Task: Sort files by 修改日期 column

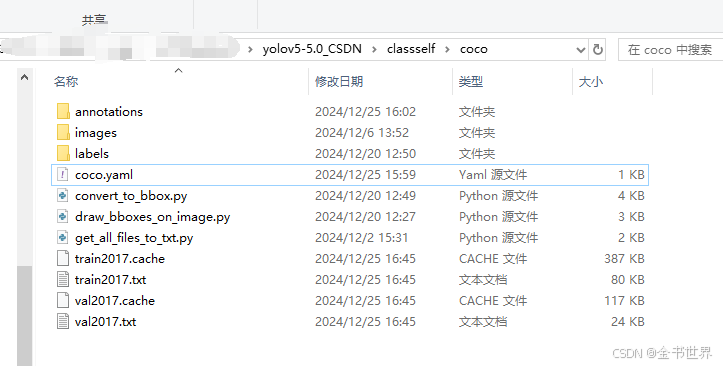Action: point(339,82)
